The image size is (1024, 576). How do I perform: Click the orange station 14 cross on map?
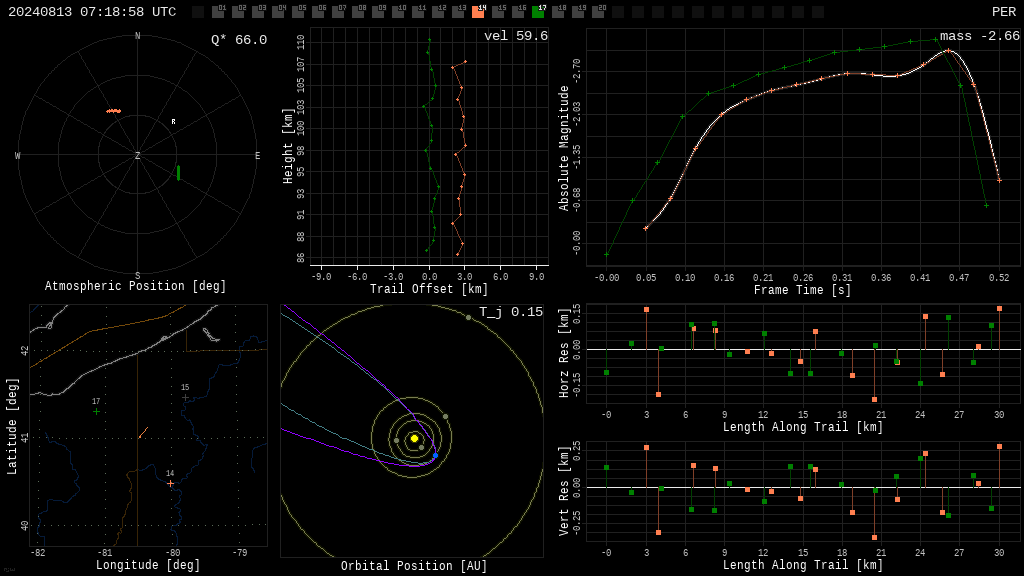[170, 483]
